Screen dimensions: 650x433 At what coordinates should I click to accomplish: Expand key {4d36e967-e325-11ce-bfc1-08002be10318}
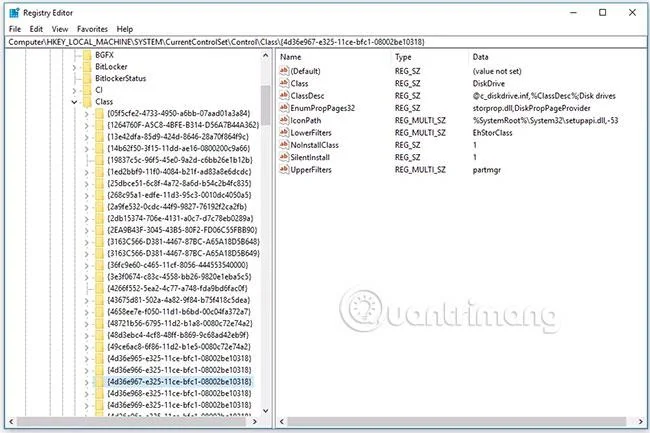(x=87, y=382)
